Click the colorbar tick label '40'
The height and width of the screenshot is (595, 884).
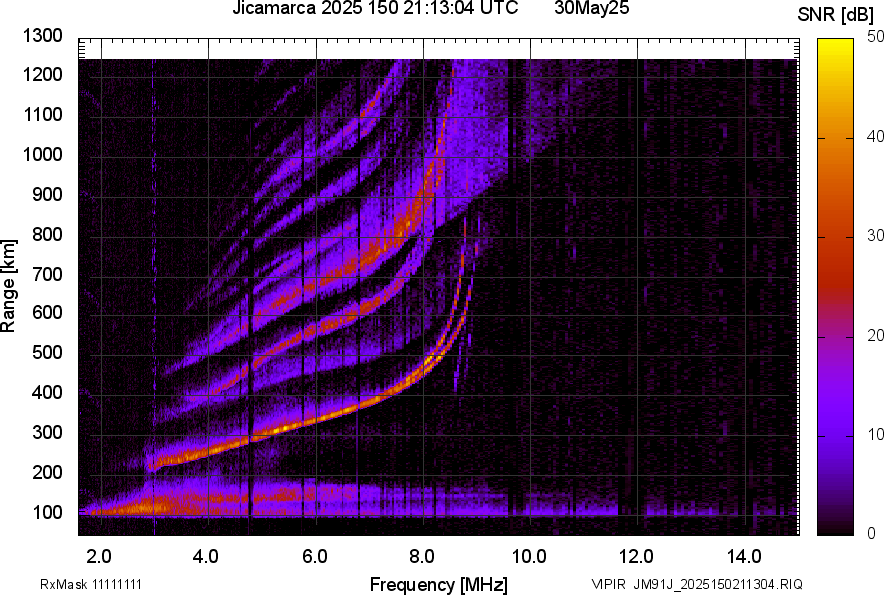pyautogui.click(x=875, y=136)
